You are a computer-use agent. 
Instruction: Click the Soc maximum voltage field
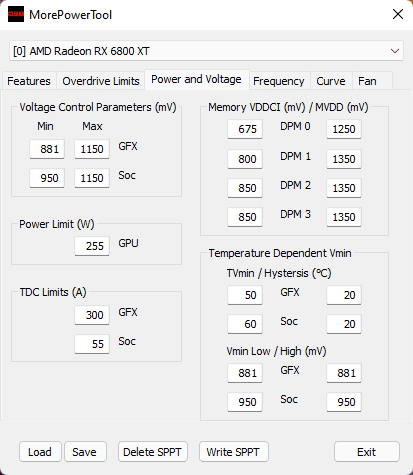pyautogui.click(x=92, y=178)
